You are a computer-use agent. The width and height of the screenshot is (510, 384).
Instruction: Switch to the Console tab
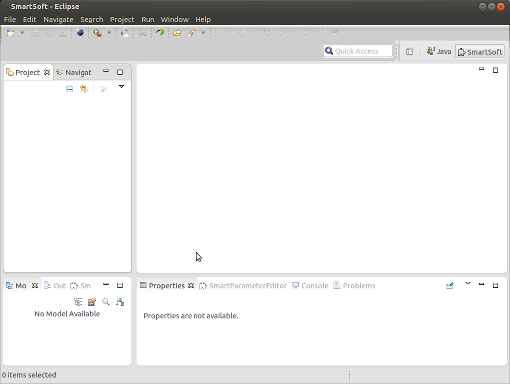[310, 286]
